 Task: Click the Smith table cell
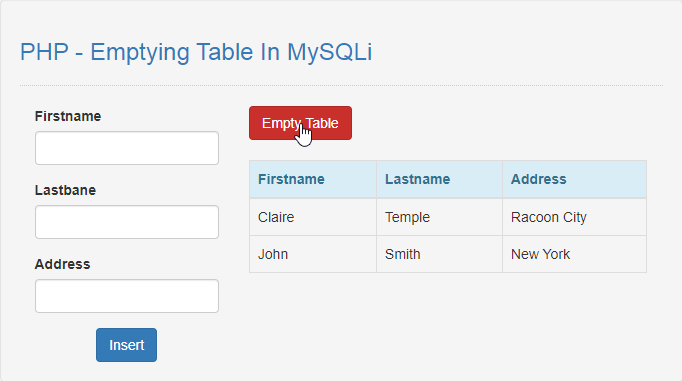coord(439,254)
